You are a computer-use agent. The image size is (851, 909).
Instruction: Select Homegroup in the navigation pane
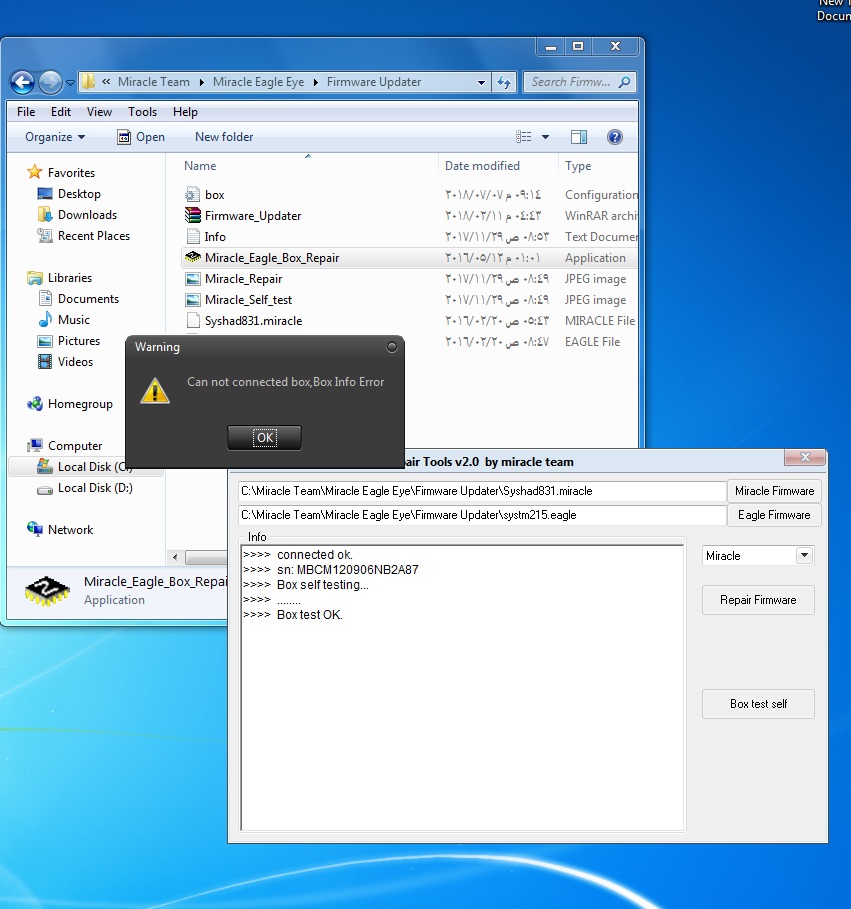[80, 404]
